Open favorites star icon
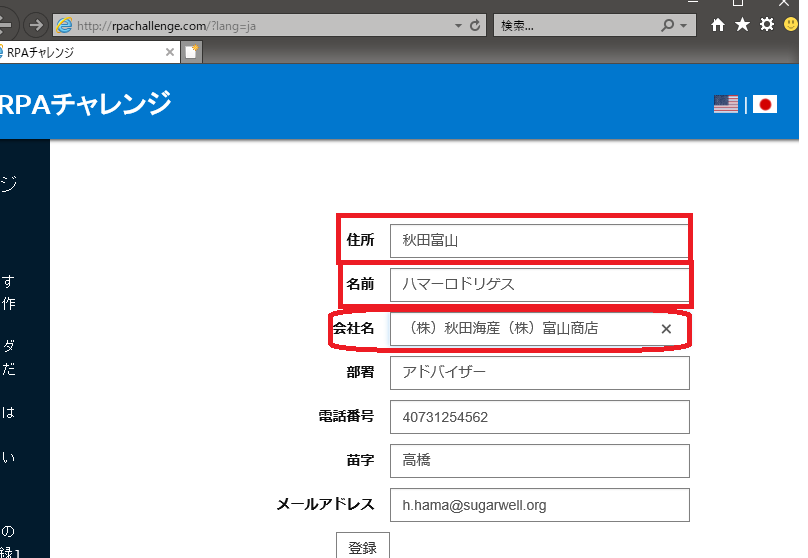Image resolution: width=808 pixels, height=558 pixels. [x=742, y=24]
